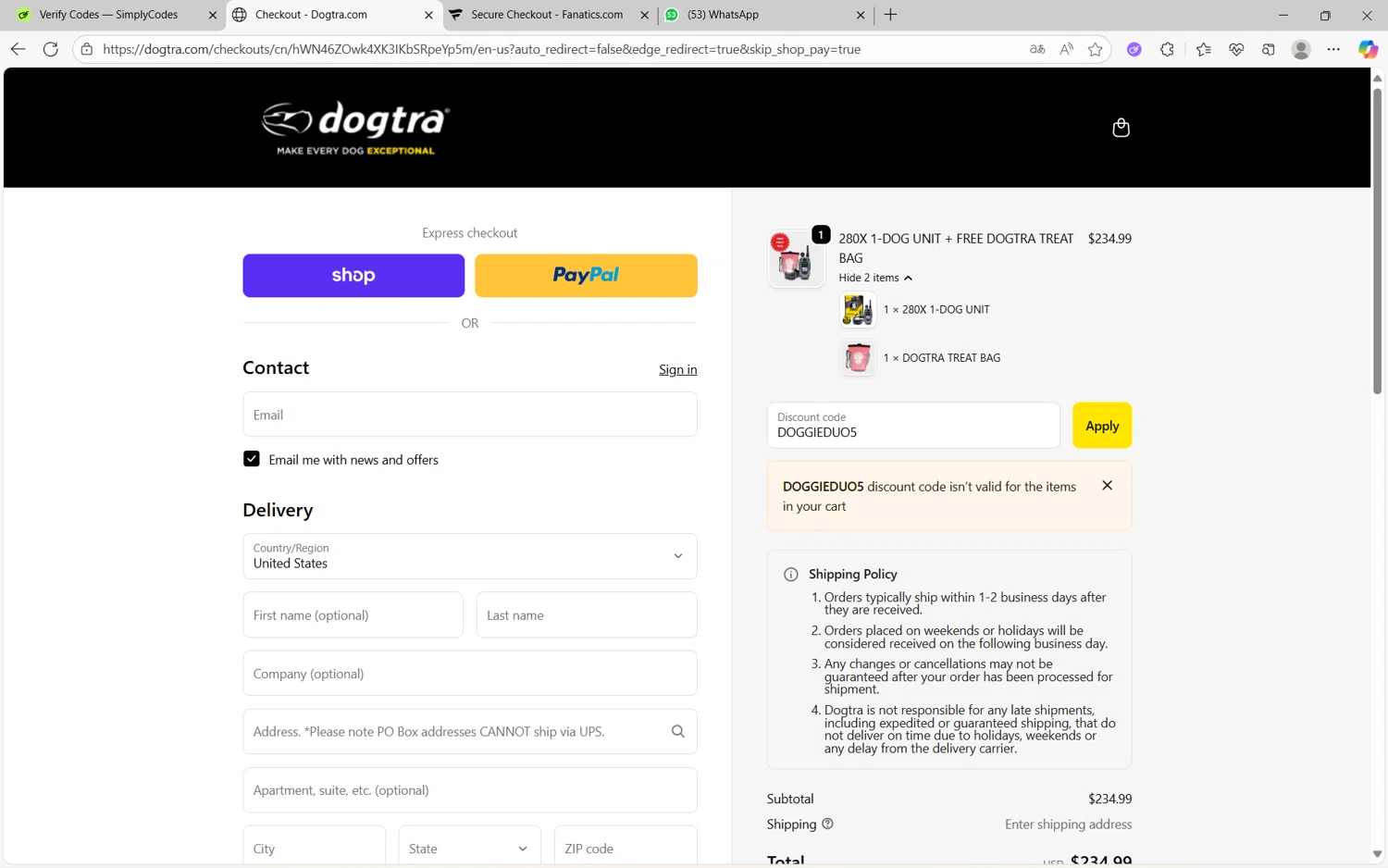Close the Checkout Dogtra tab
The width and height of the screenshot is (1388, 868).
[x=428, y=15]
